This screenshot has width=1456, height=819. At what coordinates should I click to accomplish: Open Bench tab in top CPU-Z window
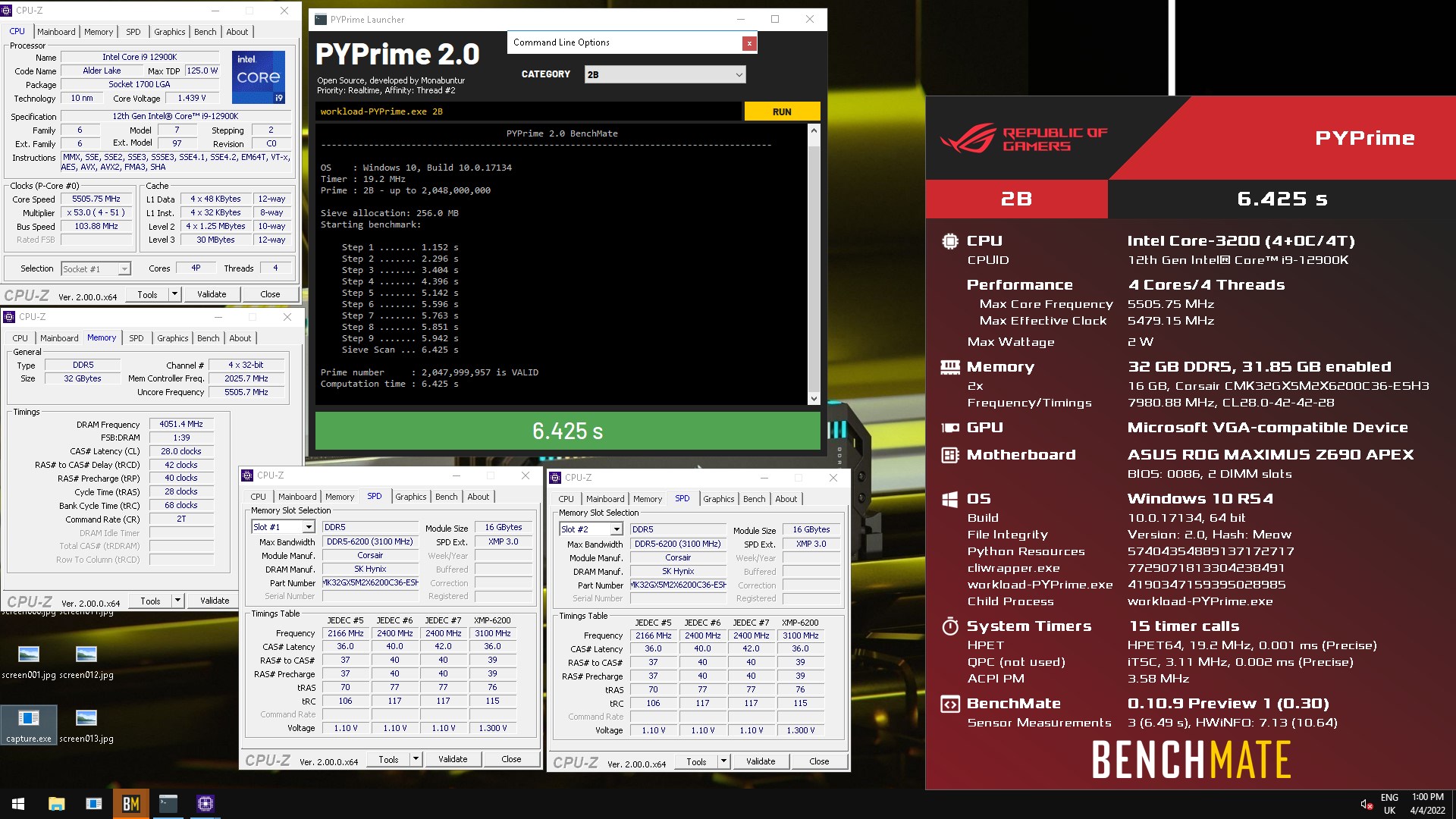click(x=206, y=32)
